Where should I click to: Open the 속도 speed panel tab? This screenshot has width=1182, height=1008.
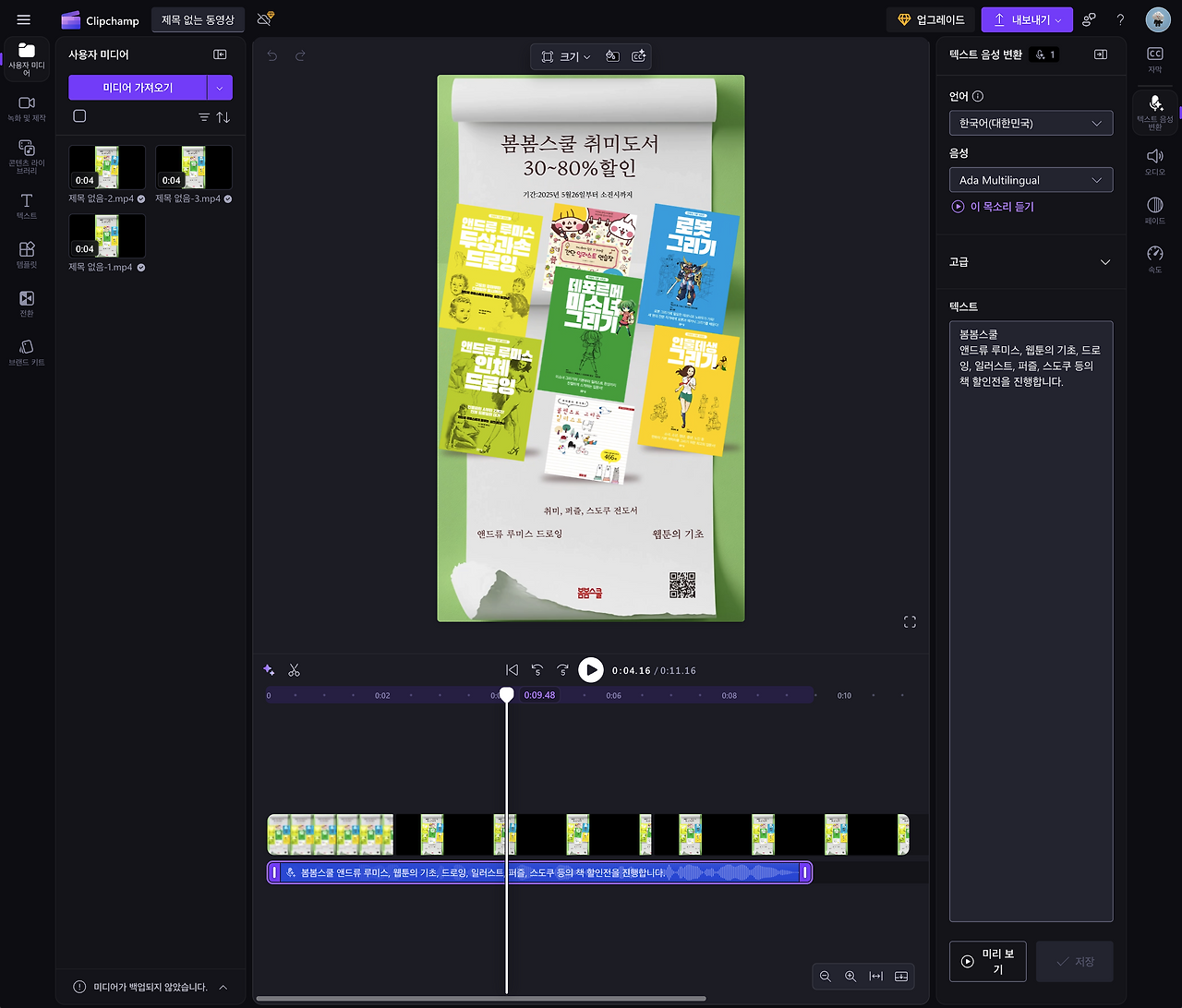1154,260
